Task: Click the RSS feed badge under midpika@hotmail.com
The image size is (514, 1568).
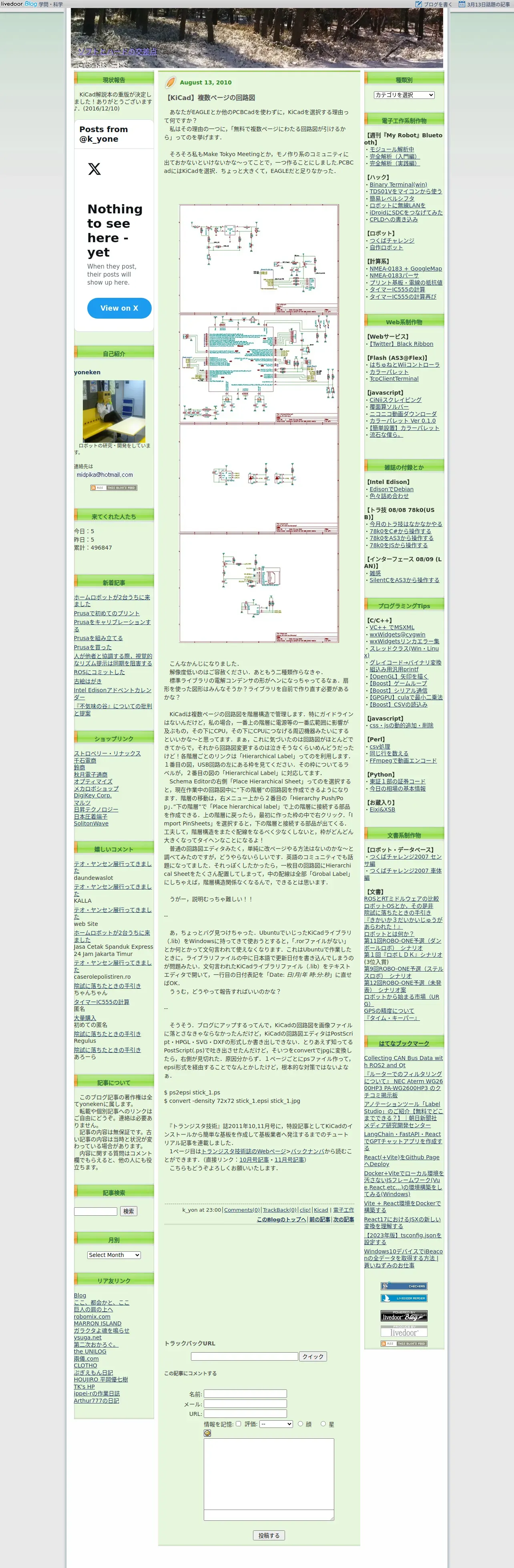Action: [113, 488]
